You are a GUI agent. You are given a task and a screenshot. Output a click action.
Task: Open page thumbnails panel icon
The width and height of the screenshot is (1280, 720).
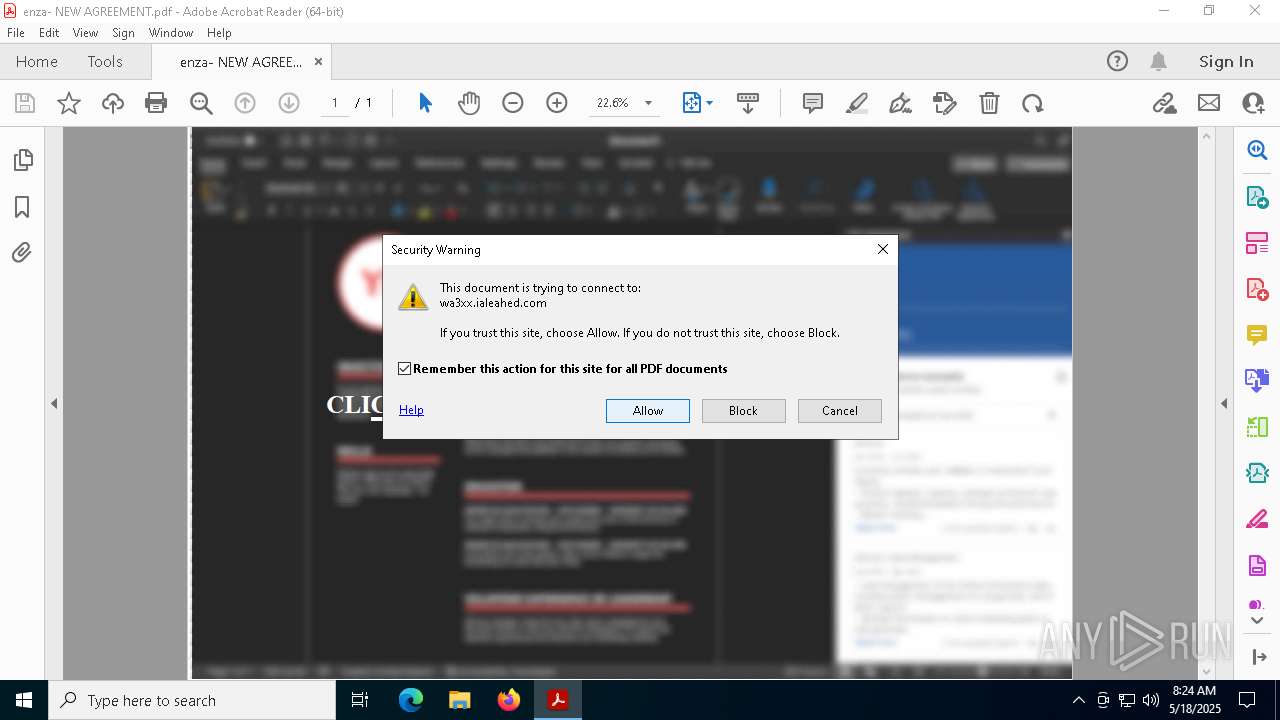click(22, 160)
